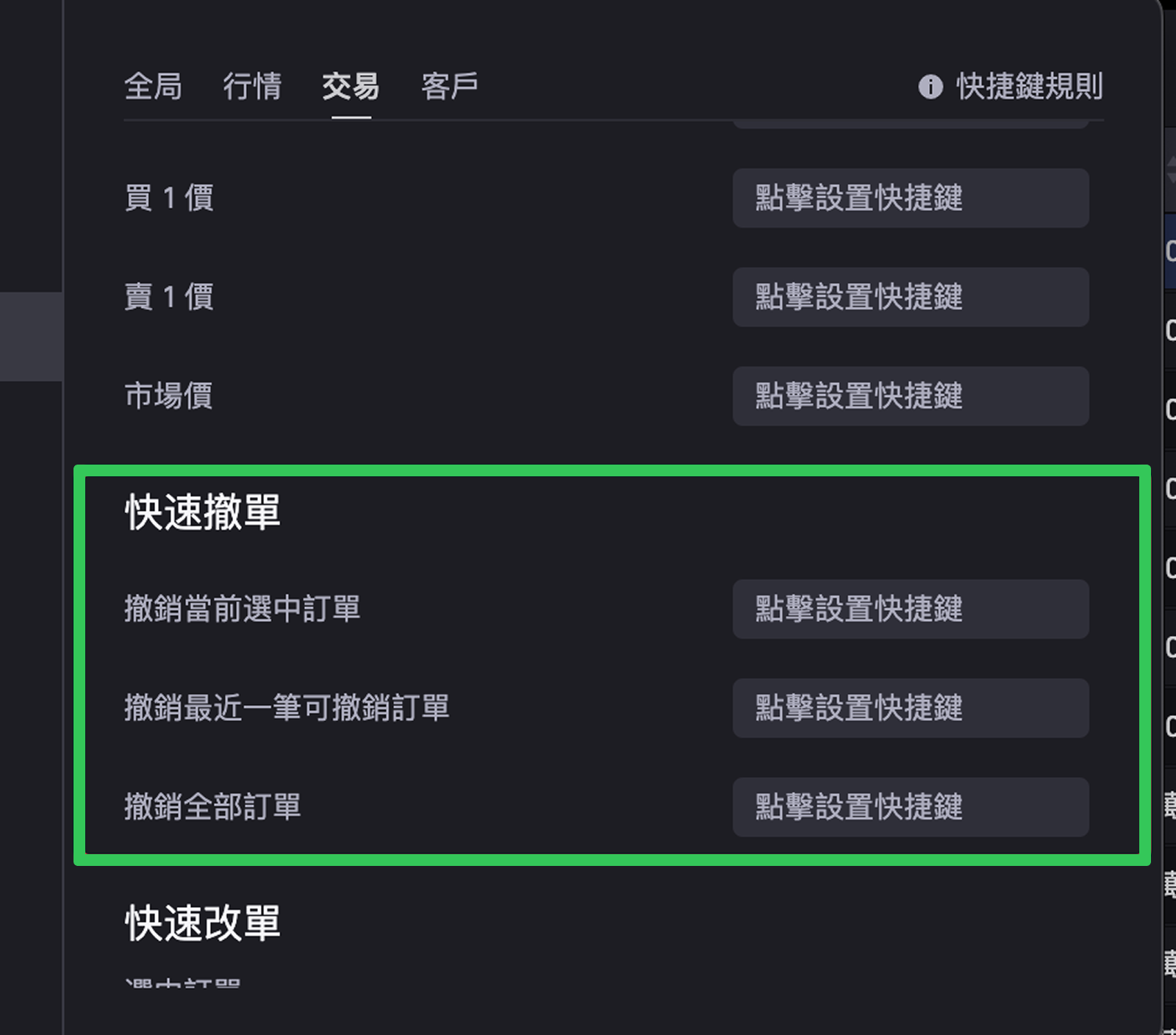Click the 快速撤單 section heading

[203, 512]
